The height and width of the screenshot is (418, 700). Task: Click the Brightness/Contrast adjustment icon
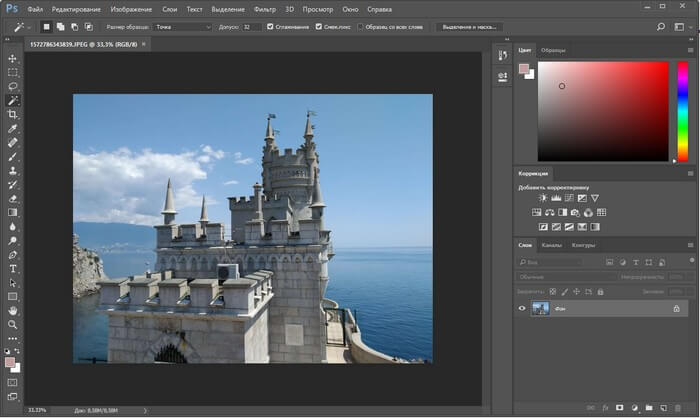click(x=543, y=198)
